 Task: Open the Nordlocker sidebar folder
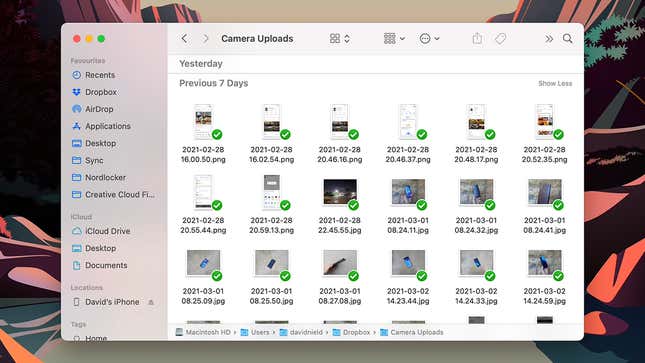point(99,177)
